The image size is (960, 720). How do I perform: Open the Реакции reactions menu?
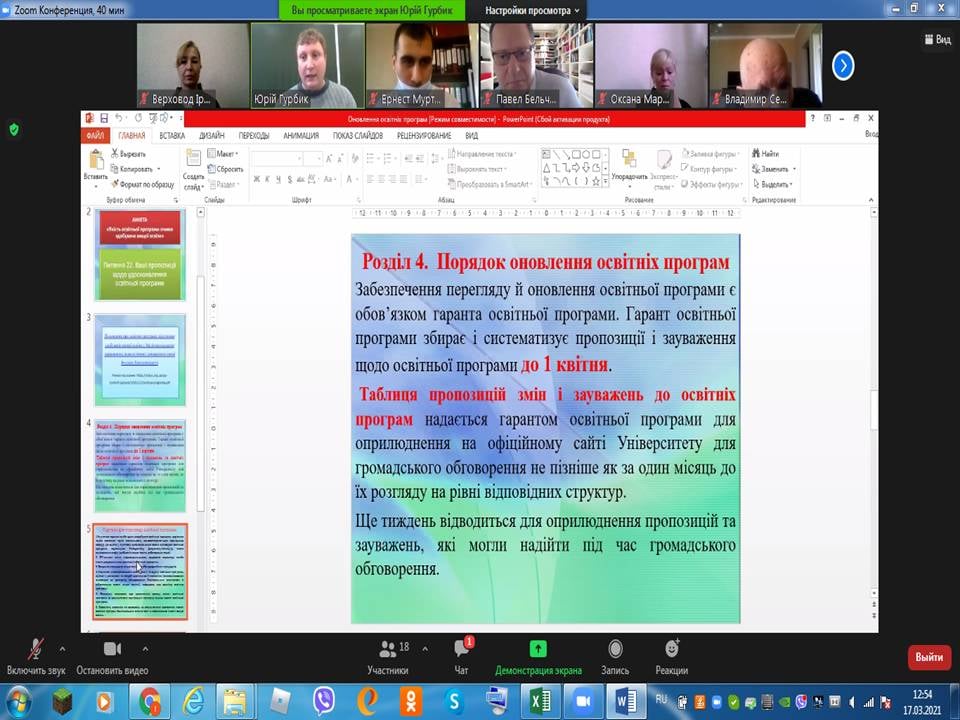[x=671, y=650]
